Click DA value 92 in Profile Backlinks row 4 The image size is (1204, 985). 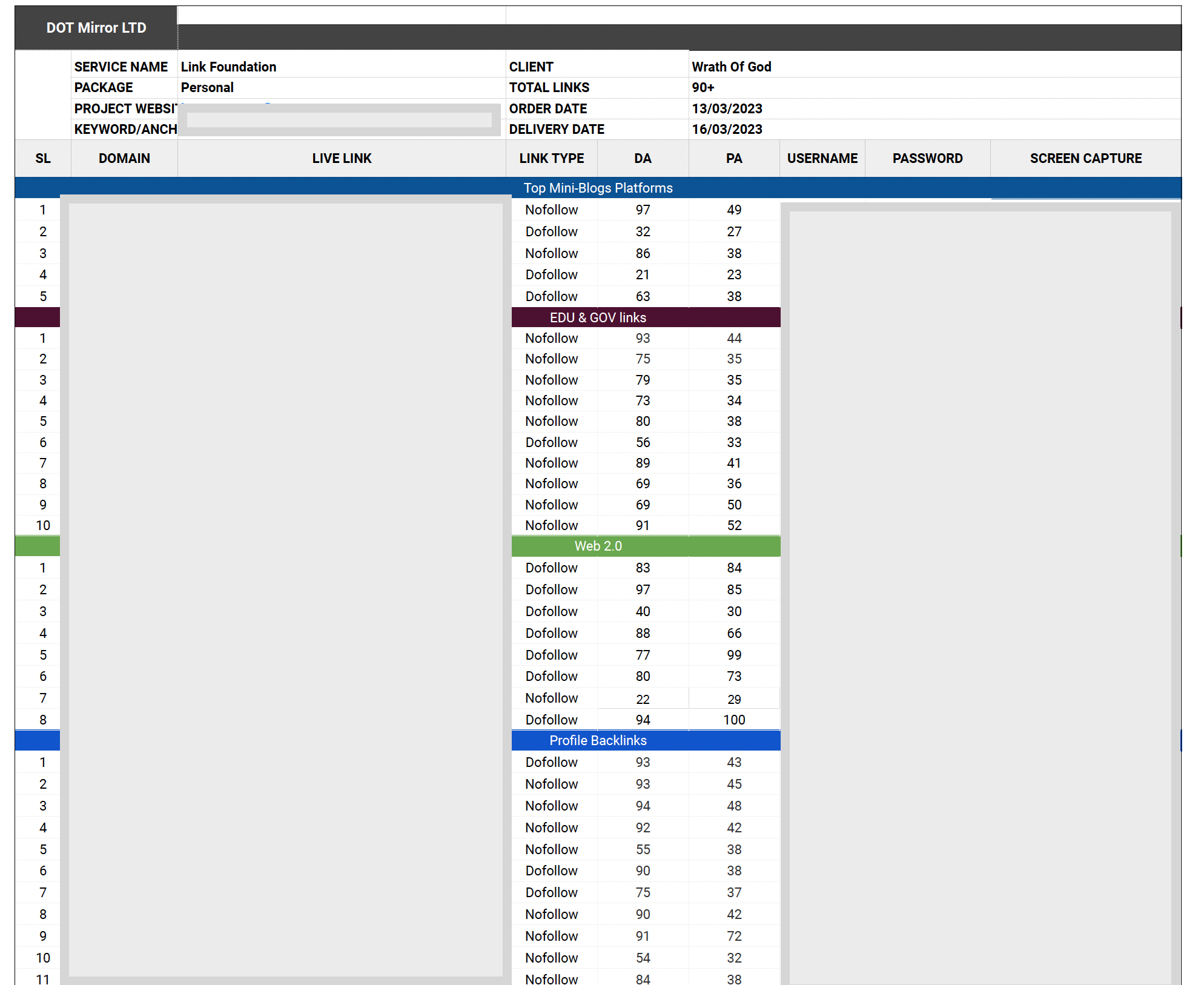click(643, 827)
